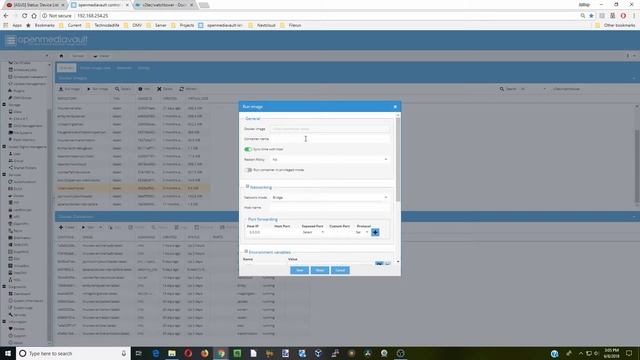Switch to the Docker images repo tab
The width and height of the screenshot is (640, 360).
95,68
